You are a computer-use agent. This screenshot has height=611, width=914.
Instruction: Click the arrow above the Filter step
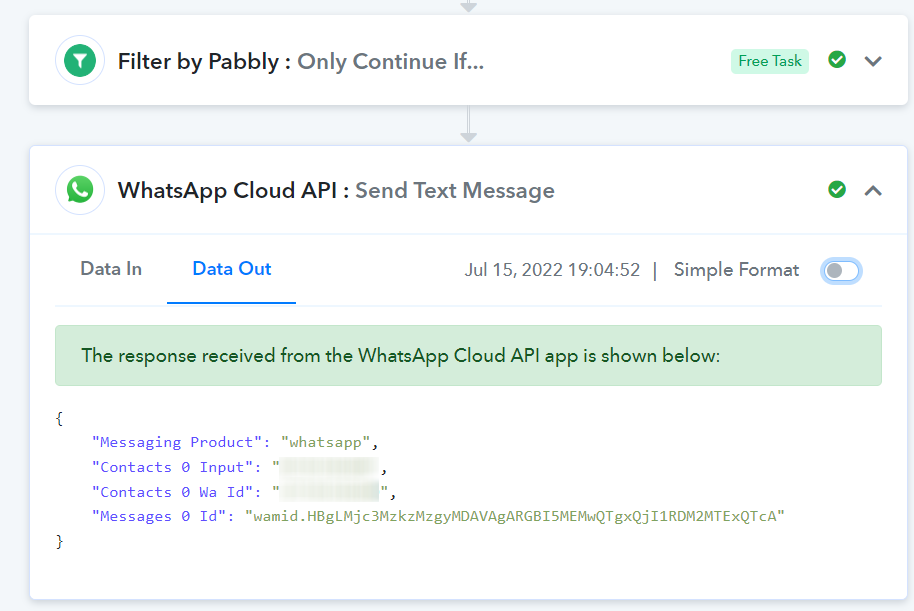pos(469,6)
